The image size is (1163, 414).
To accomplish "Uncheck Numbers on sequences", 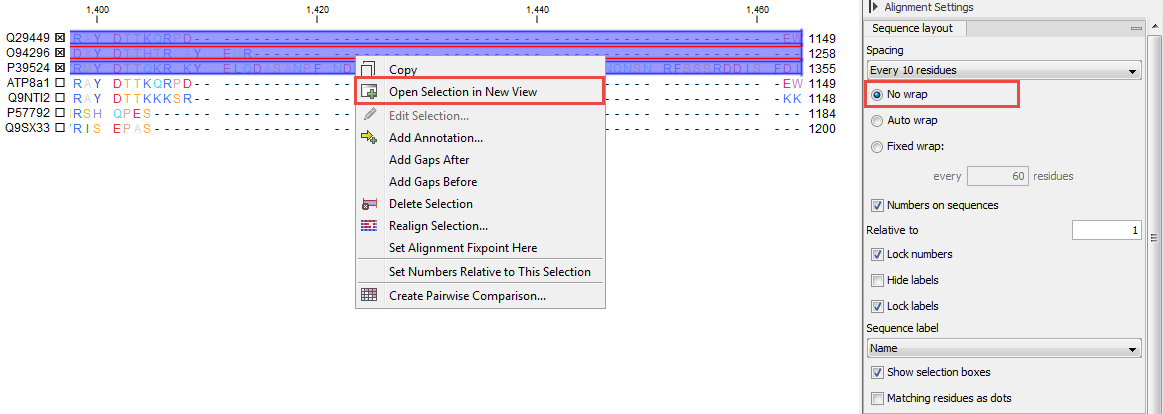I will pyautogui.click(x=877, y=206).
